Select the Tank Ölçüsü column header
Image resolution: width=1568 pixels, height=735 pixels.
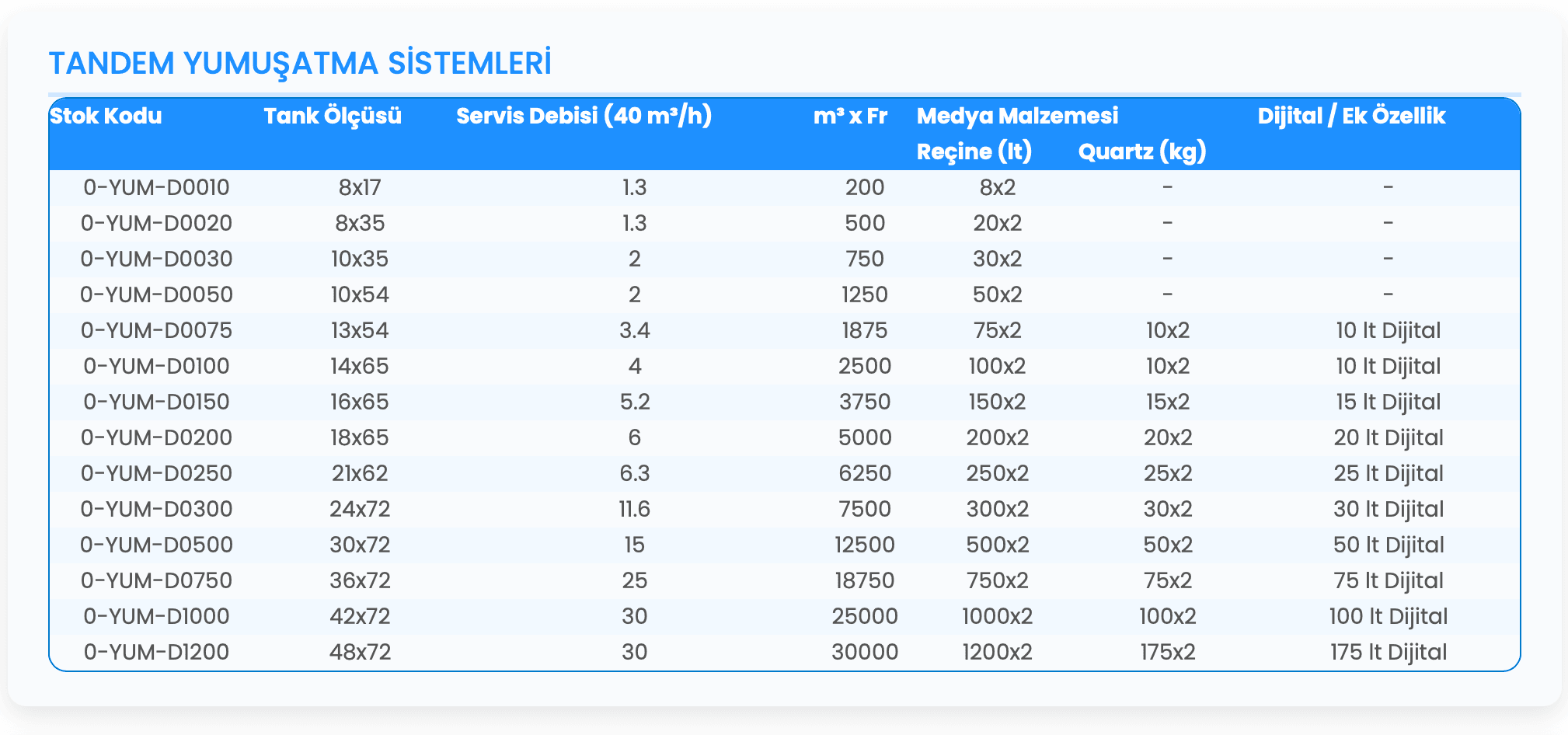333,117
